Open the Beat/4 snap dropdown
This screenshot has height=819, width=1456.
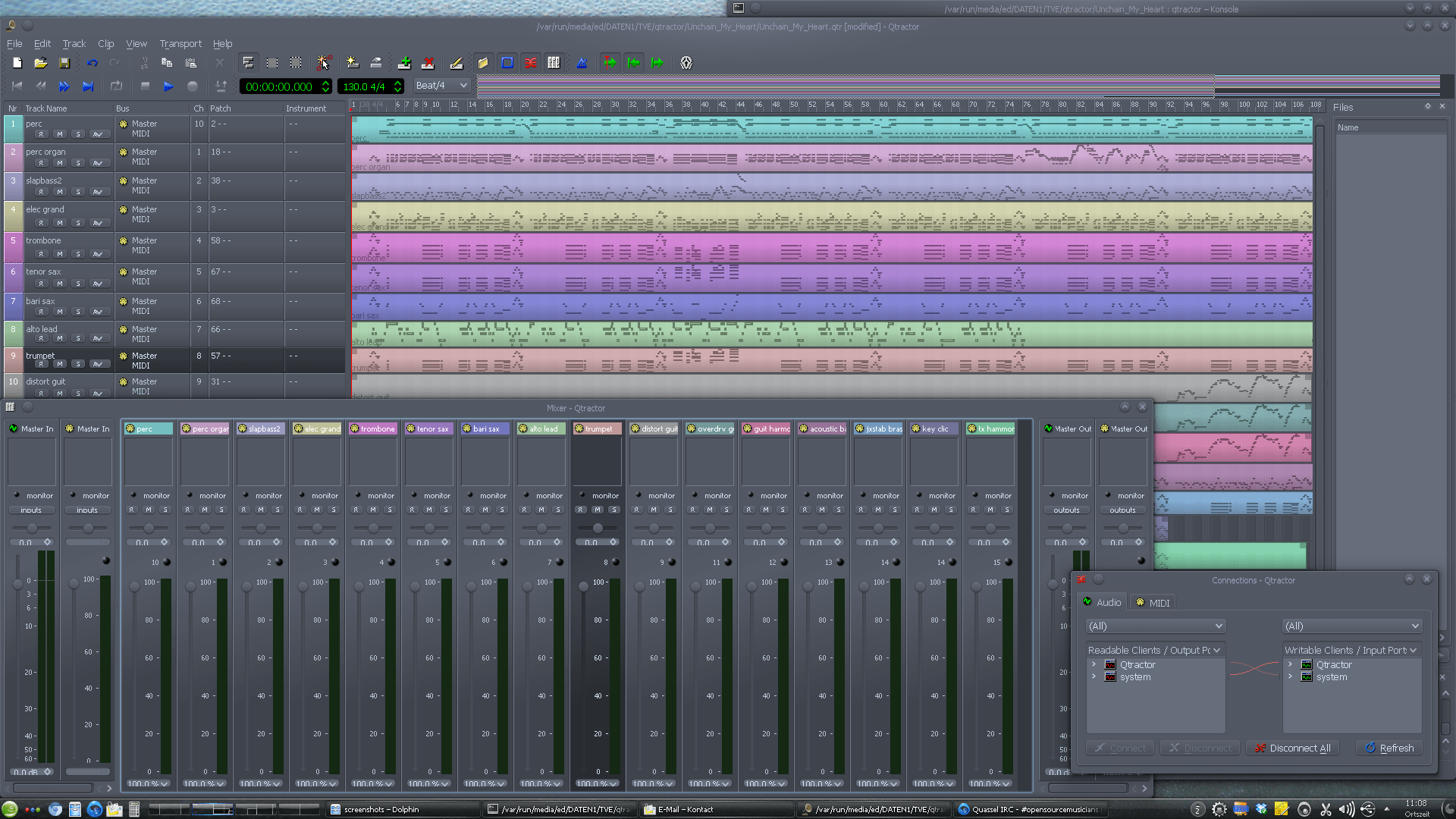click(441, 86)
